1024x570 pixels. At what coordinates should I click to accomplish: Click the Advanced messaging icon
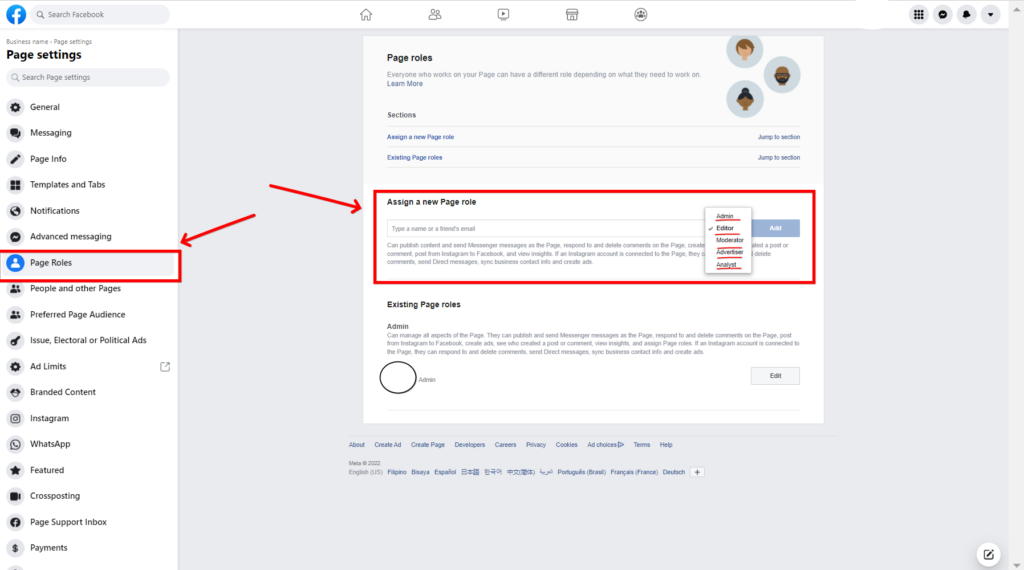[16, 236]
